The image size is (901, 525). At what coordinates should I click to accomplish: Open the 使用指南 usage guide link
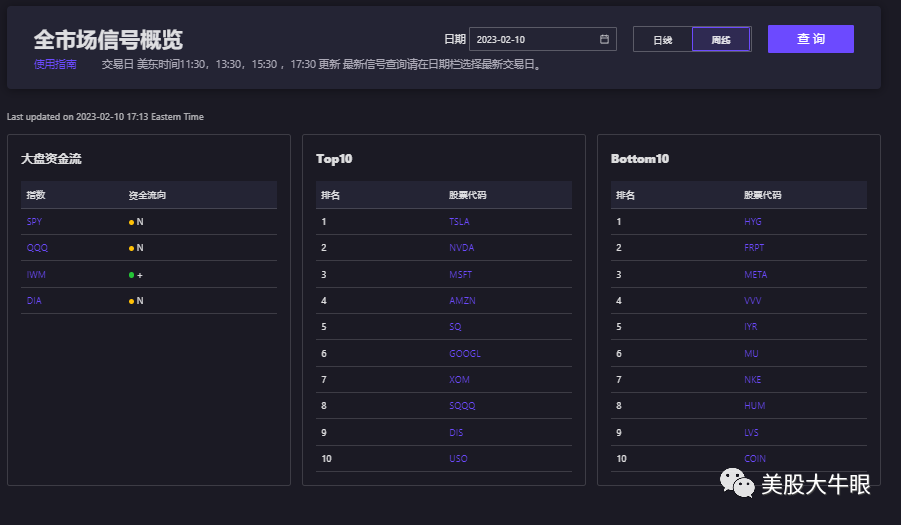click(x=55, y=64)
